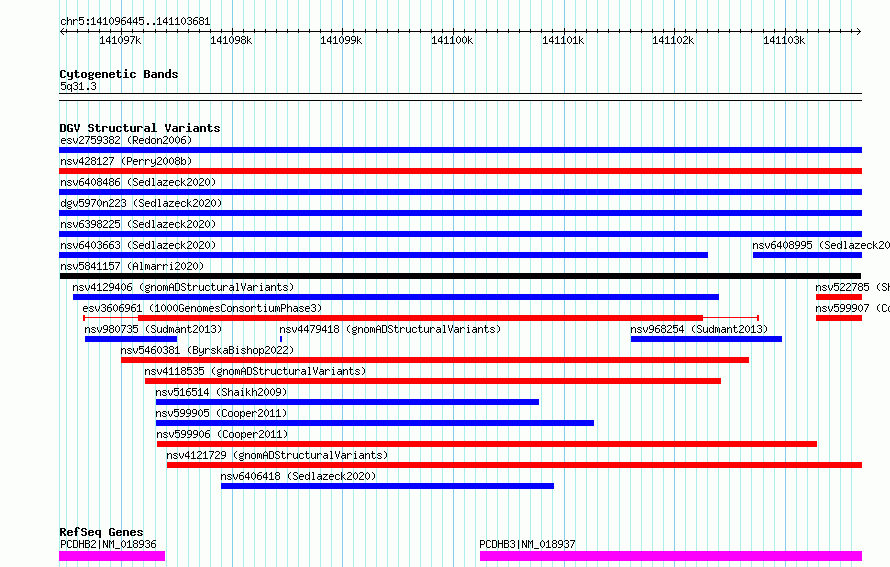Select the tiny blue marker under nsv4479418

click(x=280, y=339)
